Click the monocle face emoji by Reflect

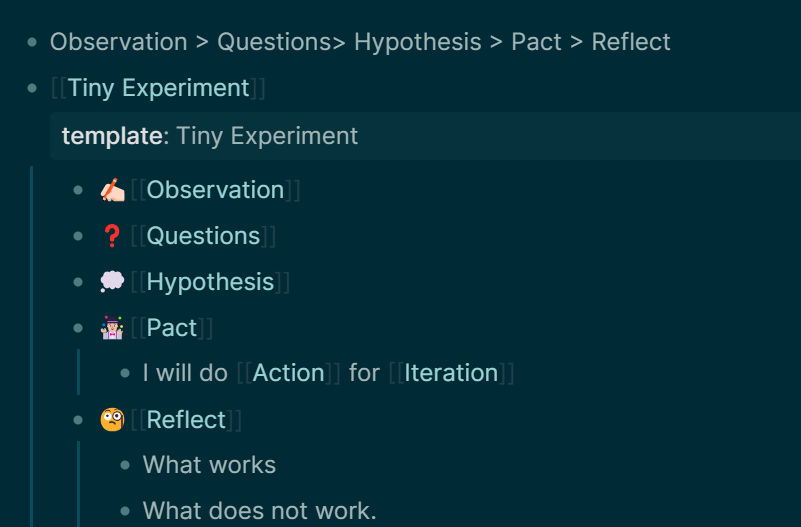[x=112, y=420]
